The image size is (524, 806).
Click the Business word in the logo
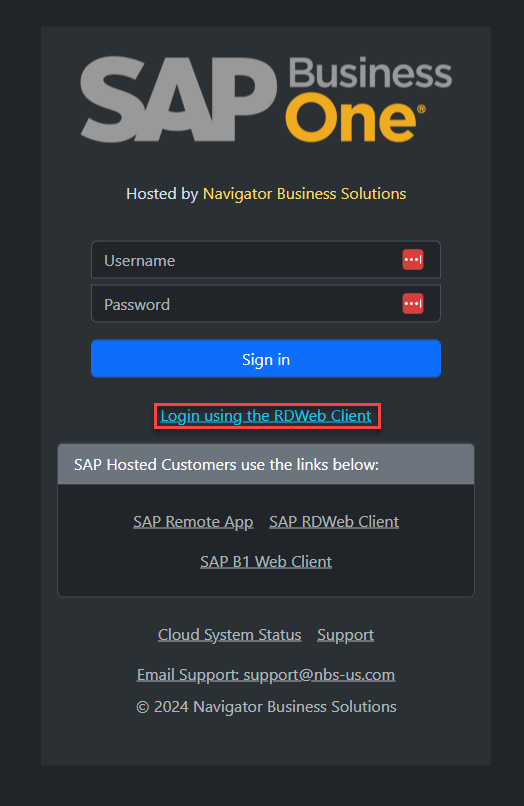pyautogui.click(x=370, y=74)
